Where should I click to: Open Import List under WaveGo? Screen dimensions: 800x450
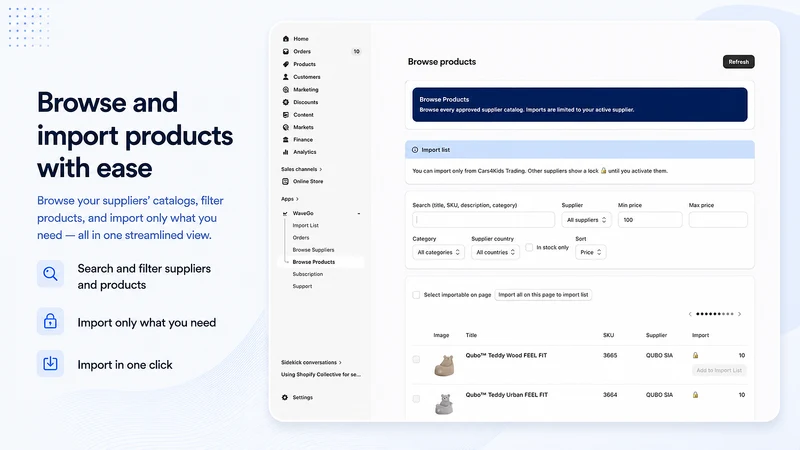306,226
